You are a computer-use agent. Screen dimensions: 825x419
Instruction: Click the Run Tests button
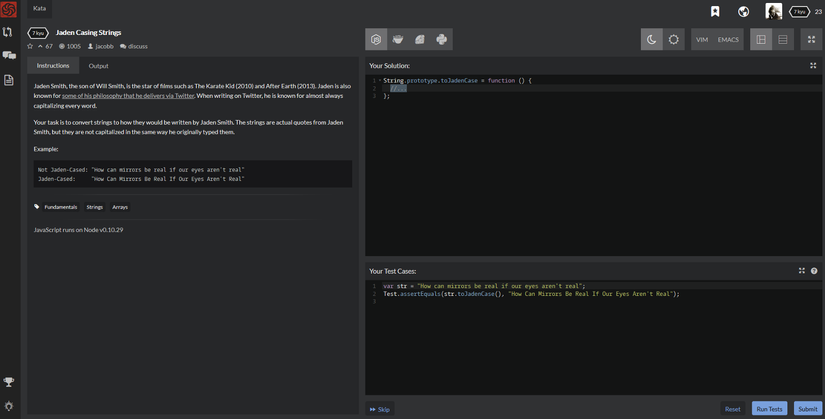[x=769, y=408]
